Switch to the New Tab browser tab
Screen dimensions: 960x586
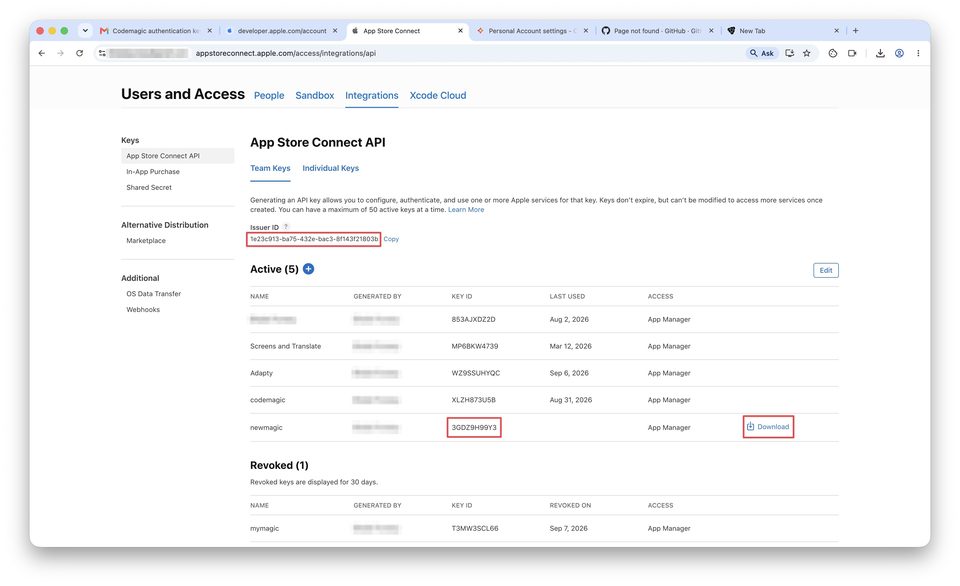[782, 31]
